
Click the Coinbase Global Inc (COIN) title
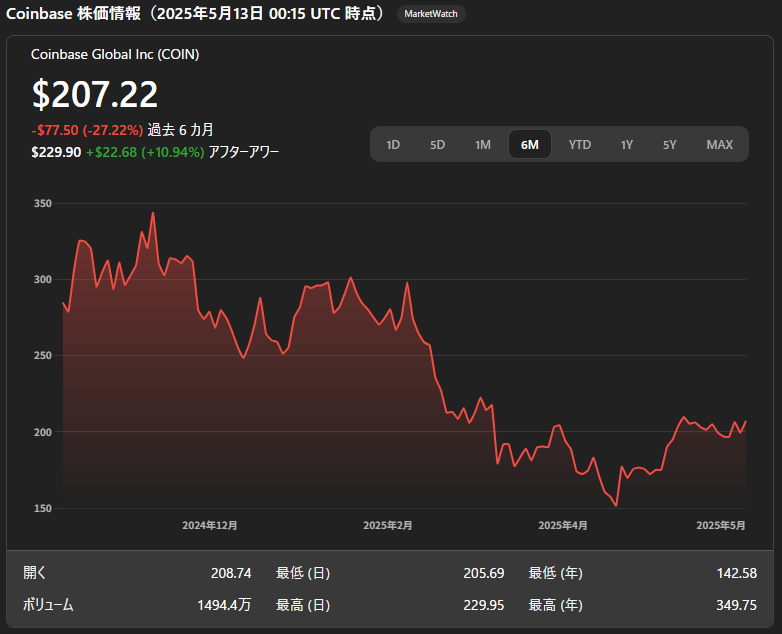click(x=115, y=54)
